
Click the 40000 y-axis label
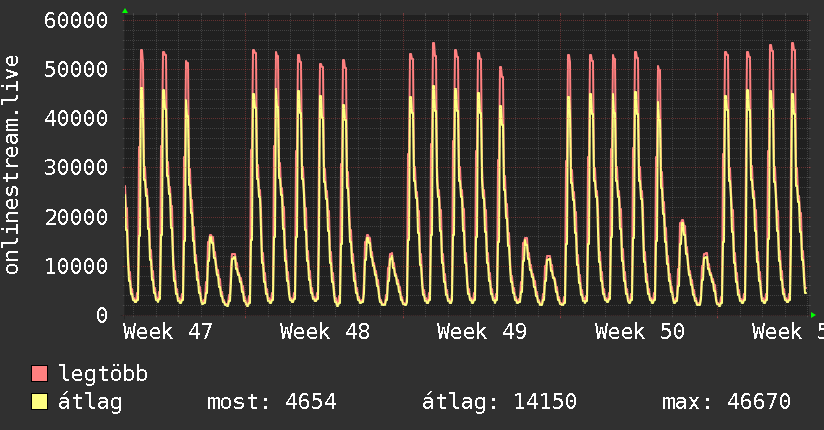tap(76, 118)
